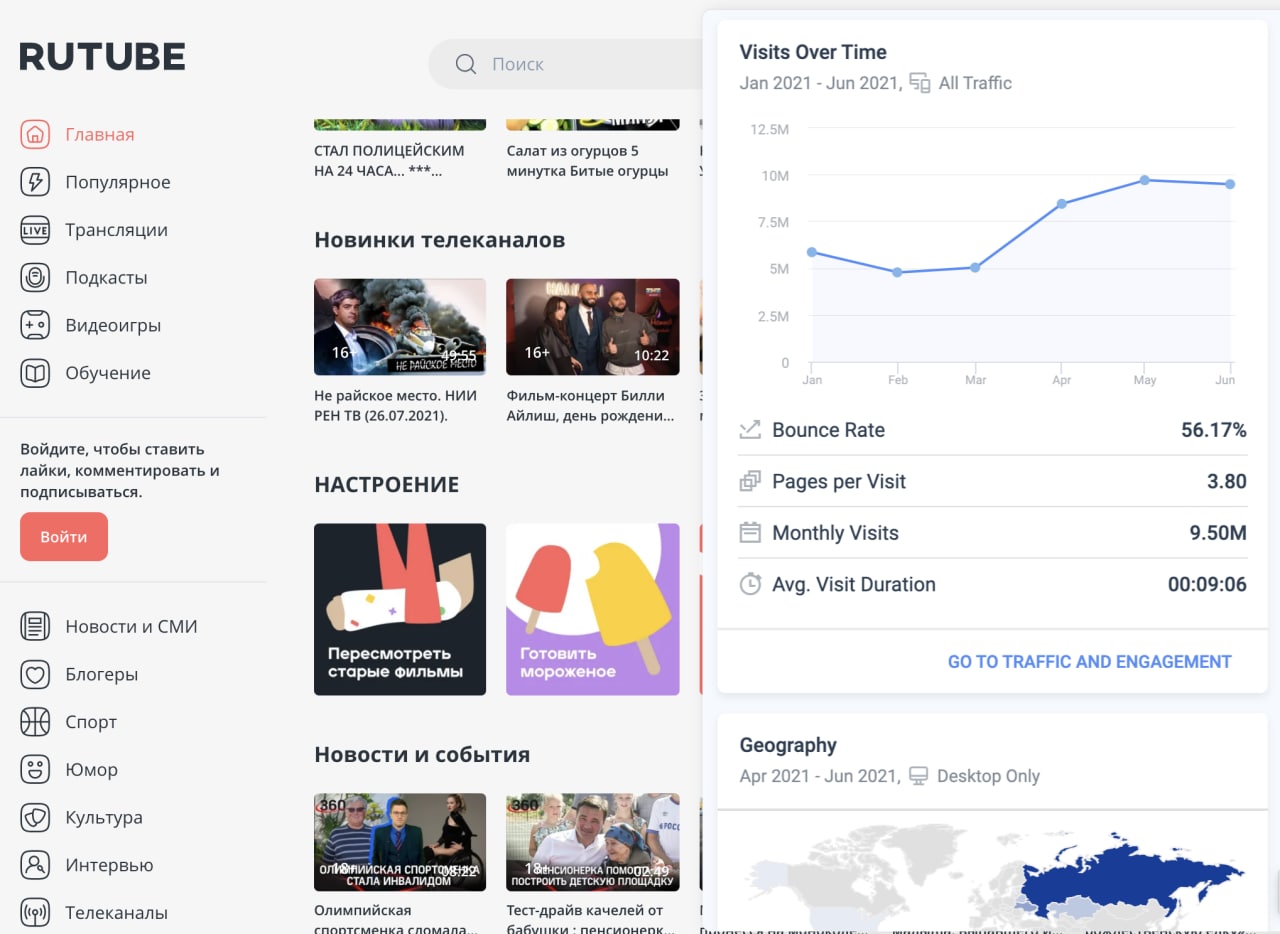Click the Visits Over Time title
The height and width of the screenshot is (934, 1280).
813,52
